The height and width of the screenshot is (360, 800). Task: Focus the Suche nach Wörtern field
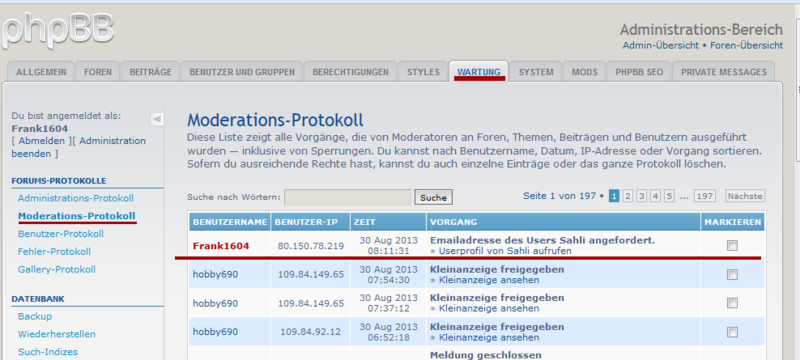tap(347, 197)
